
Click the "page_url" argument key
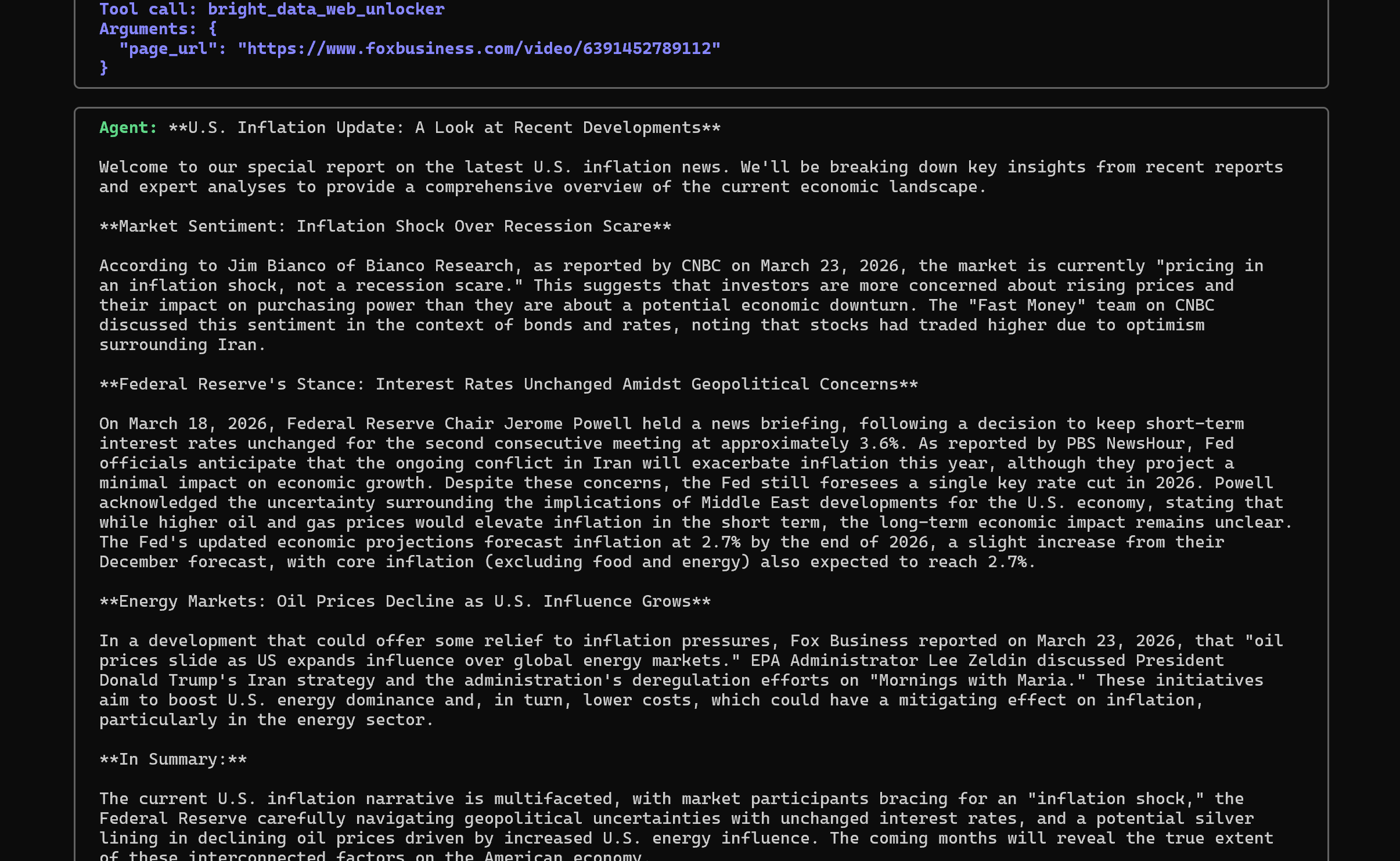168,48
